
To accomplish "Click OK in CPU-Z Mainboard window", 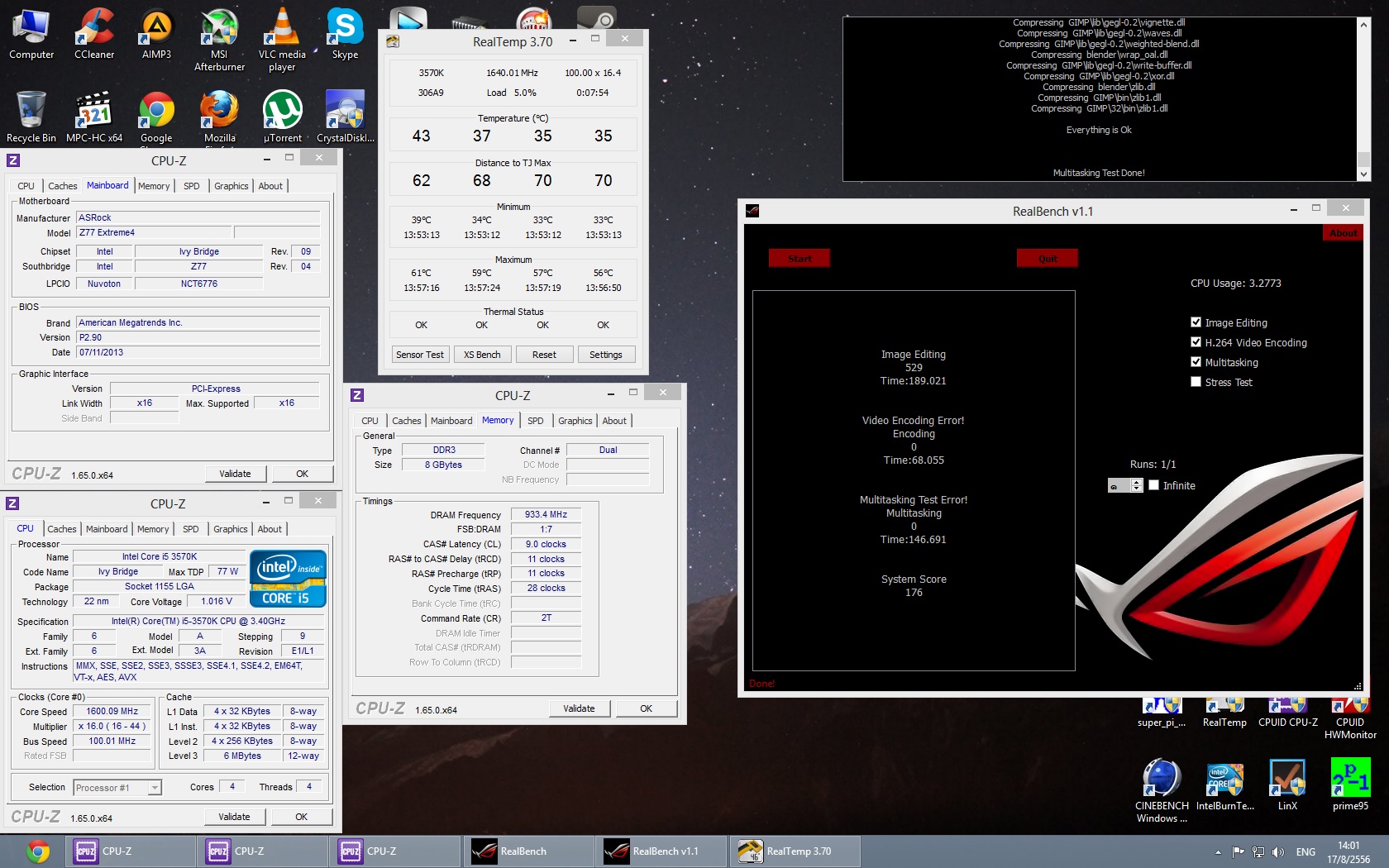I will (303, 474).
